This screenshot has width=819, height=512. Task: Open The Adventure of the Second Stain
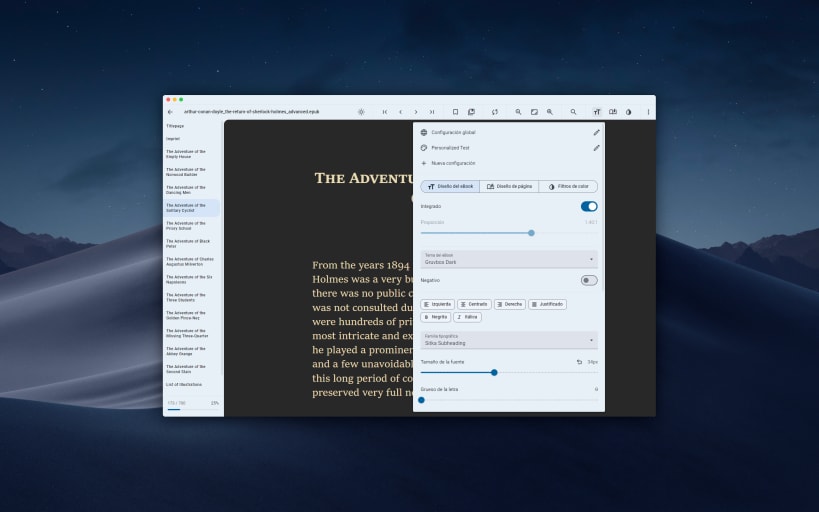click(192, 369)
